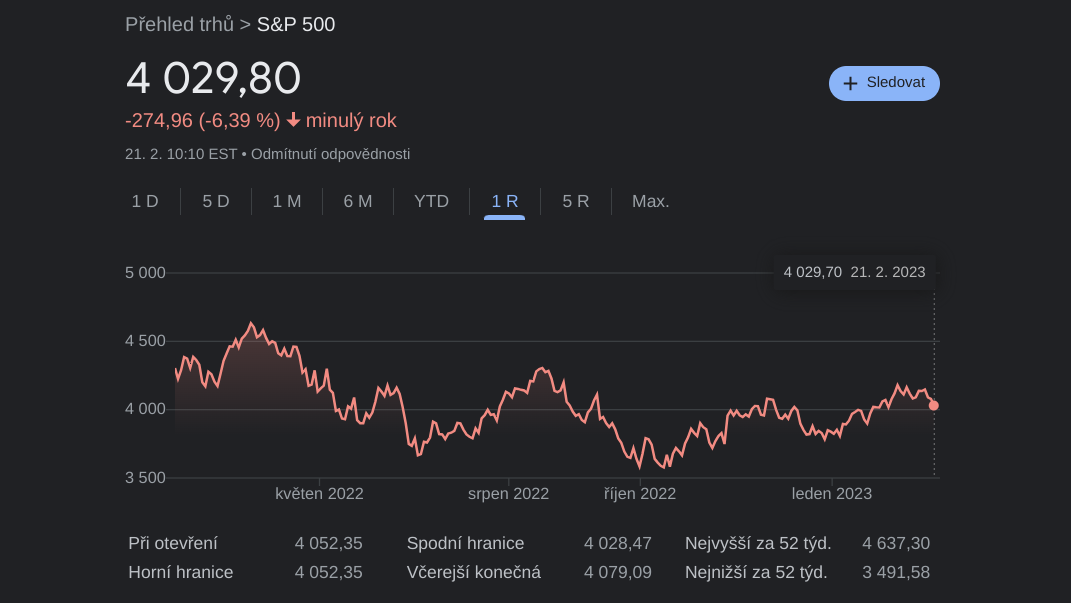The image size is (1071, 603).
Task: Open the Odmítnutí odpovědnosti disclaimer link
Action: pyautogui.click(x=331, y=154)
